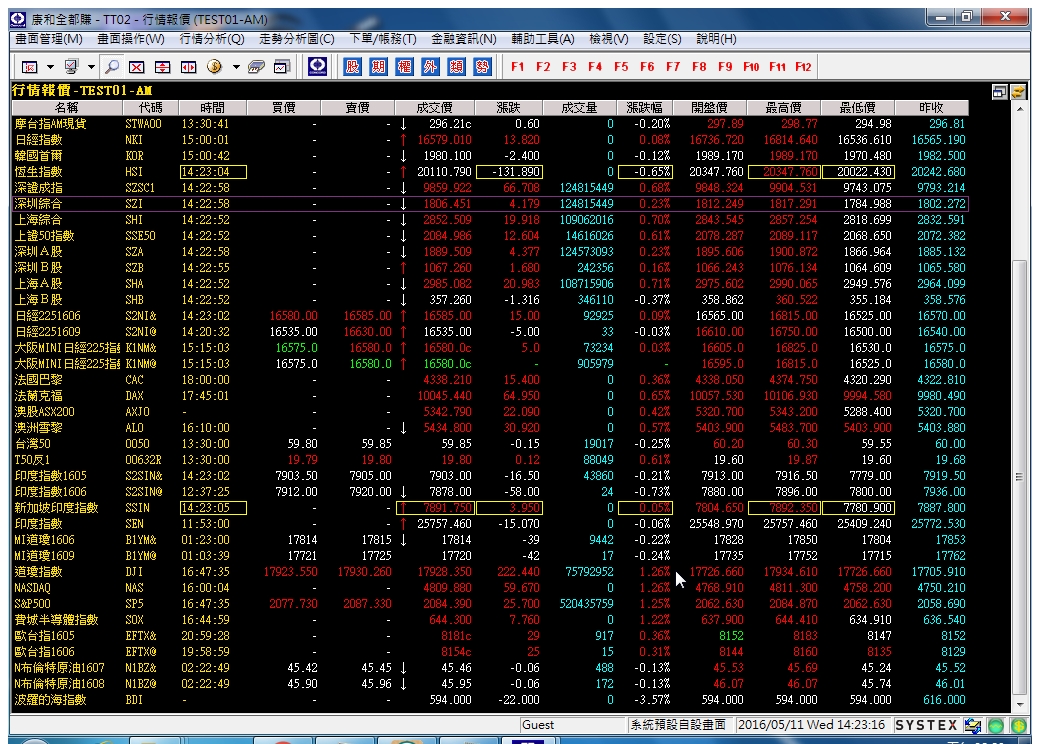The height and width of the screenshot is (744, 1040).
Task: Open the 輔助工具(A) menu
Action: coord(543,39)
